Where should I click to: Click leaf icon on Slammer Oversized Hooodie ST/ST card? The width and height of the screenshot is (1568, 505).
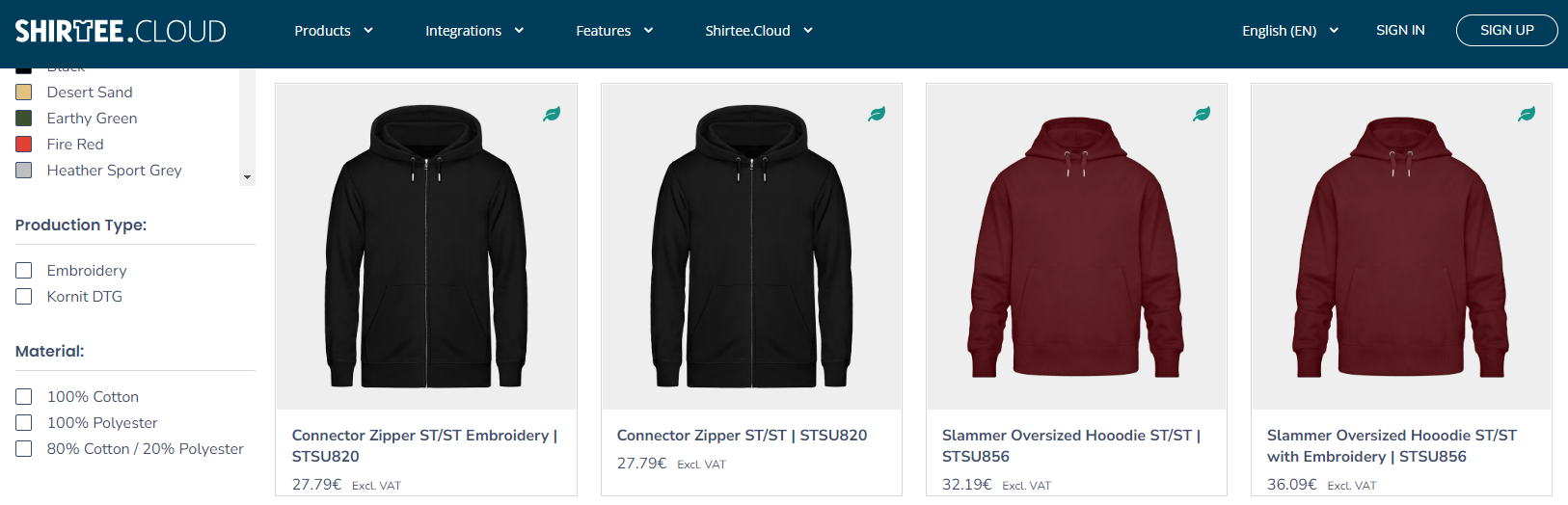(1202, 114)
